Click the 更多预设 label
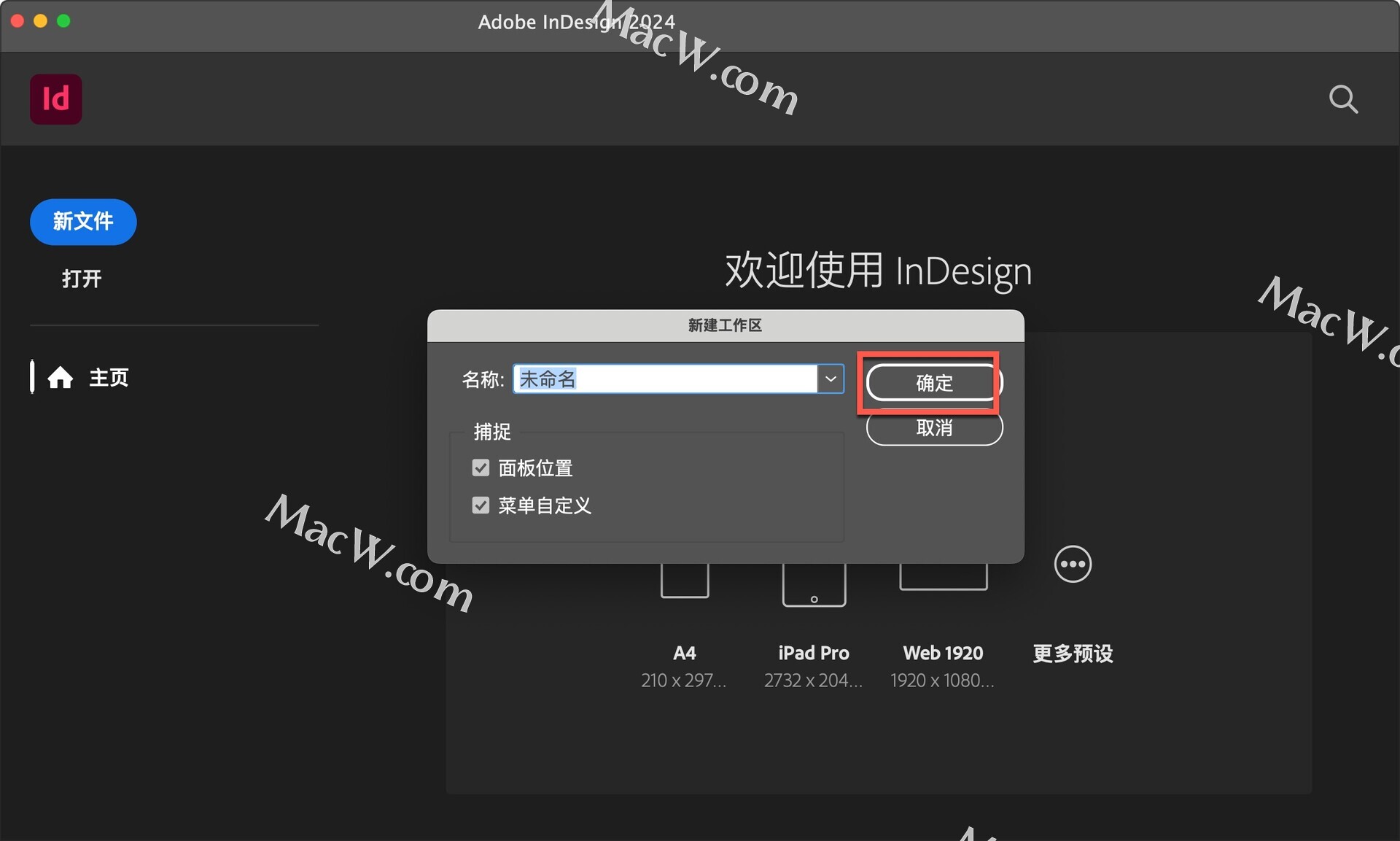The height and width of the screenshot is (841, 1400). pyautogui.click(x=1073, y=653)
